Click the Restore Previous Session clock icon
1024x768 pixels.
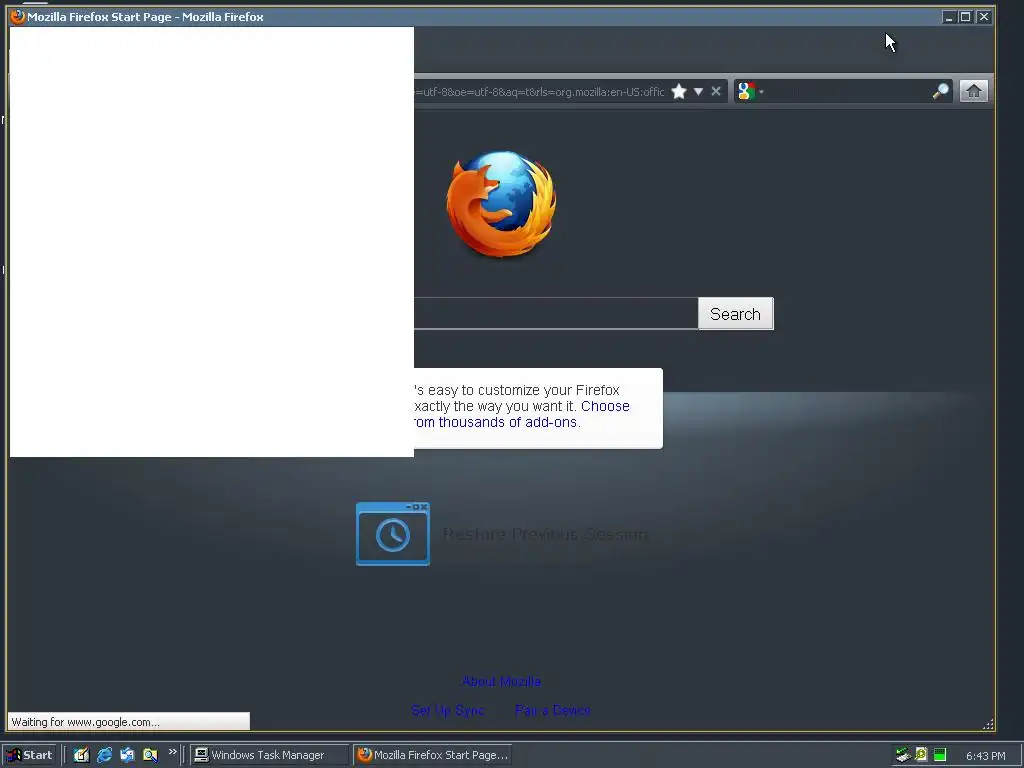(x=392, y=534)
